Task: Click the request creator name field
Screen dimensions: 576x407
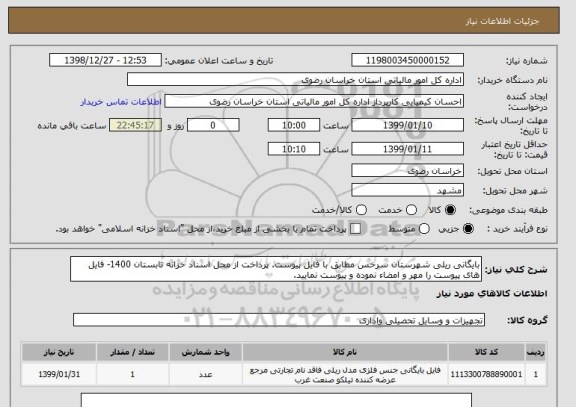Action: point(314,102)
